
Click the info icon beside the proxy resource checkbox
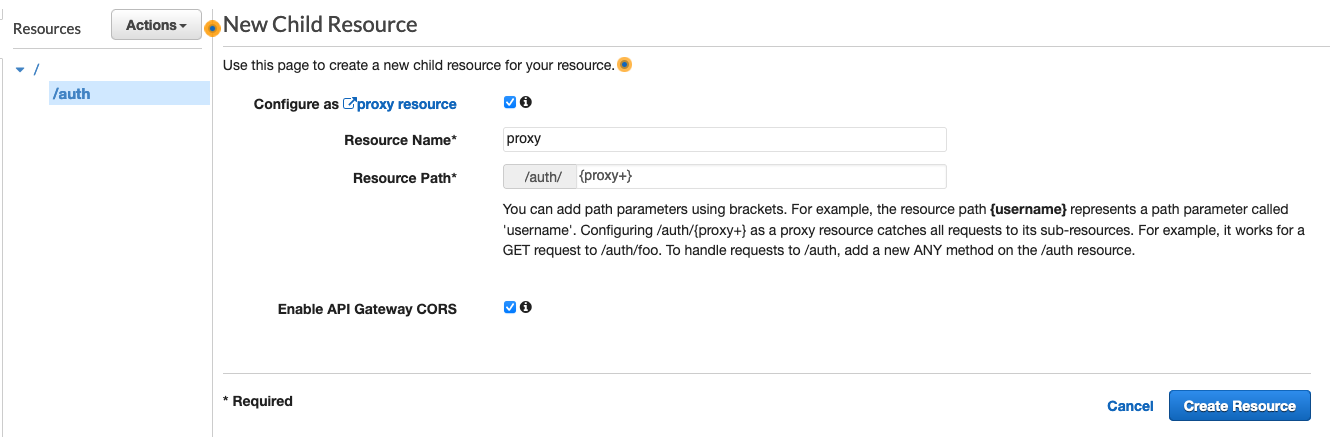click(526, 102)
